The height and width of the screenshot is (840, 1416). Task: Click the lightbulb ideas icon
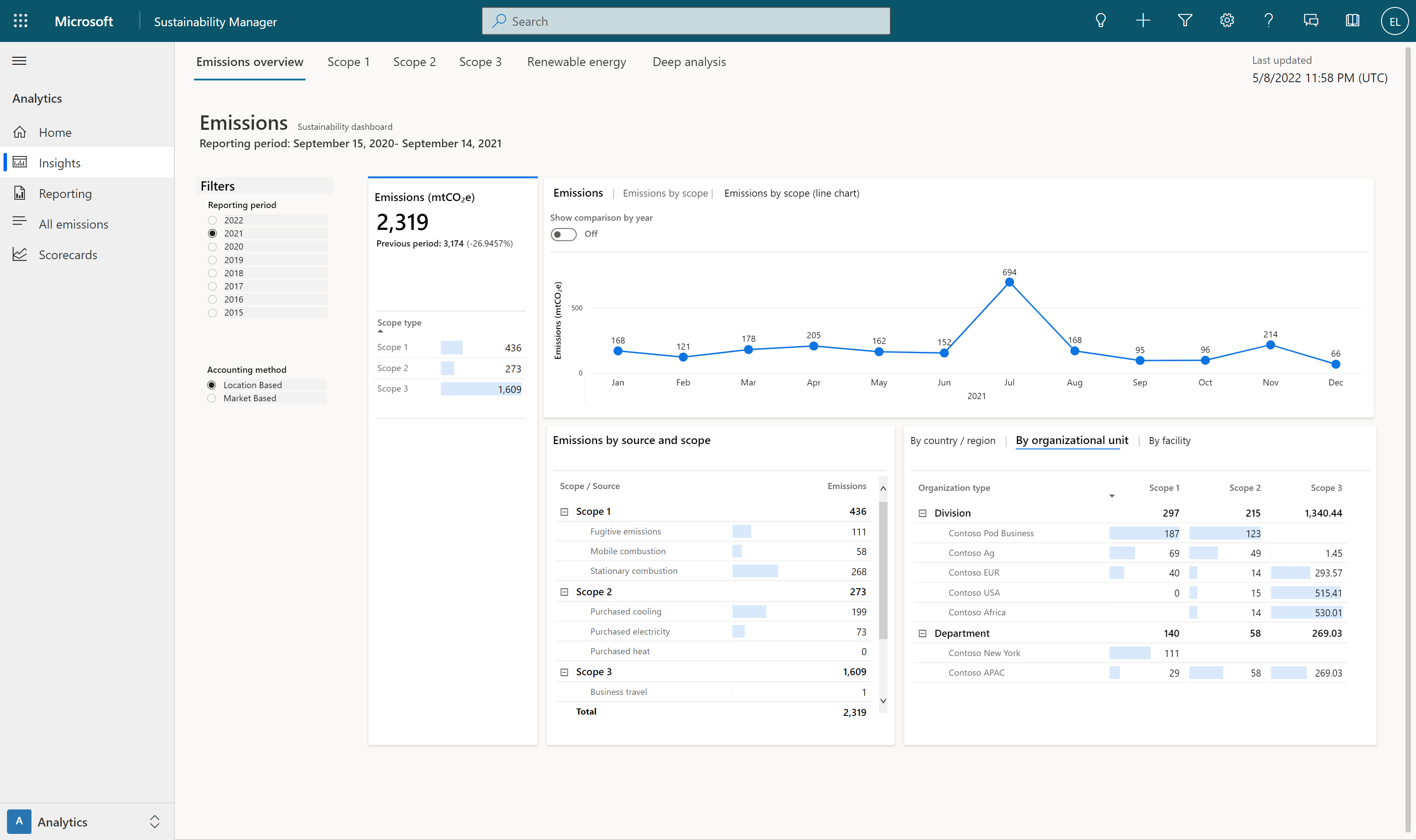(1100, 21)
